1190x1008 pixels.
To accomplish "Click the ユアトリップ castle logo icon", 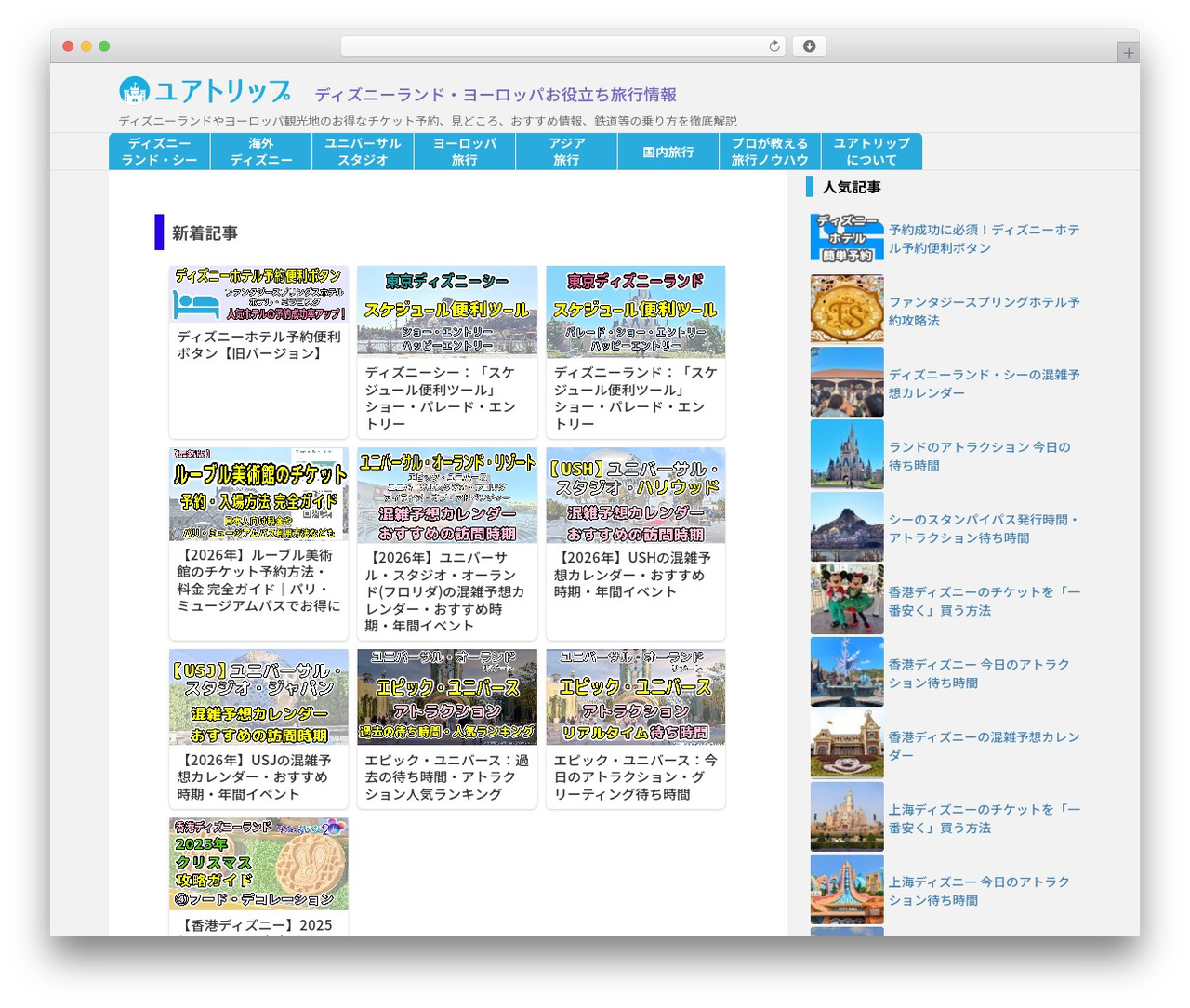I will click(x=135, y=90).
